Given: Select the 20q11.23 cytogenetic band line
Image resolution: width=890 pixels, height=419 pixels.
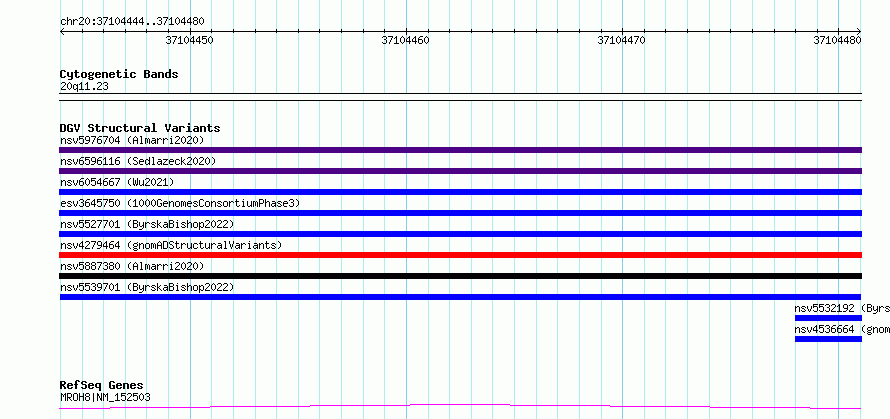Looking at the screenshot, I should [460, 97].
